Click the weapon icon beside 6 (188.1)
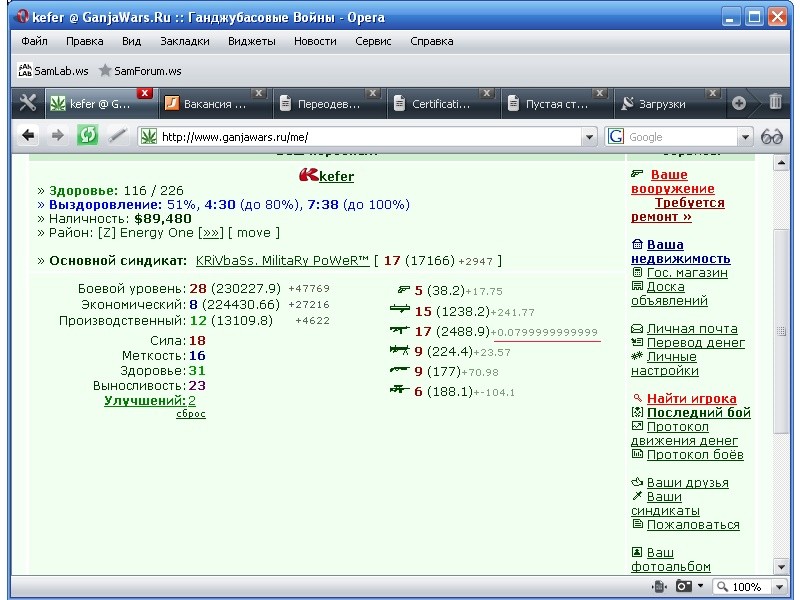Image resolution: width=800 pixels, height=600 pixels. tap(399, 389)
